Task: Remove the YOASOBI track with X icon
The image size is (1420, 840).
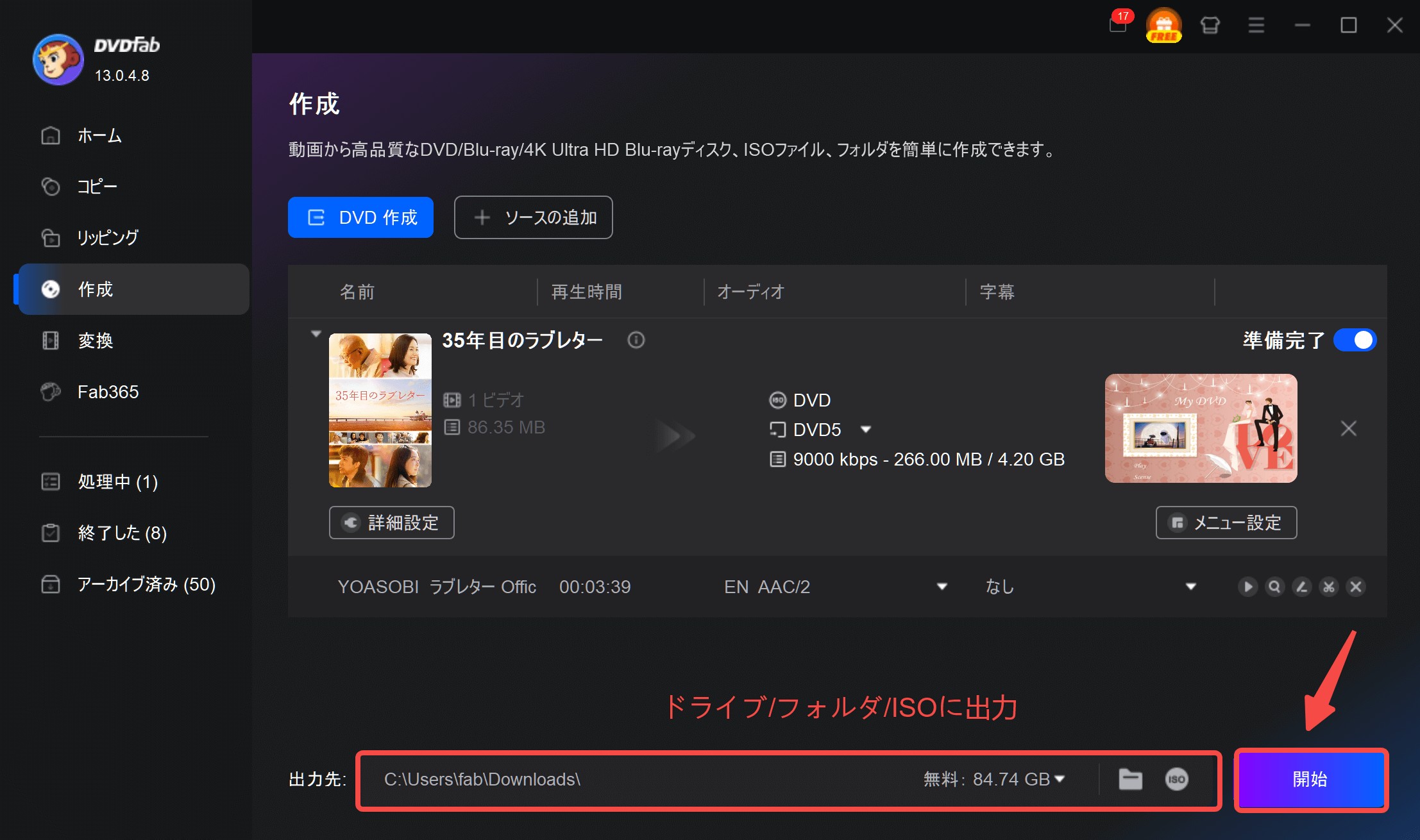Action: pyautogui.click(x=1355, y=587)
